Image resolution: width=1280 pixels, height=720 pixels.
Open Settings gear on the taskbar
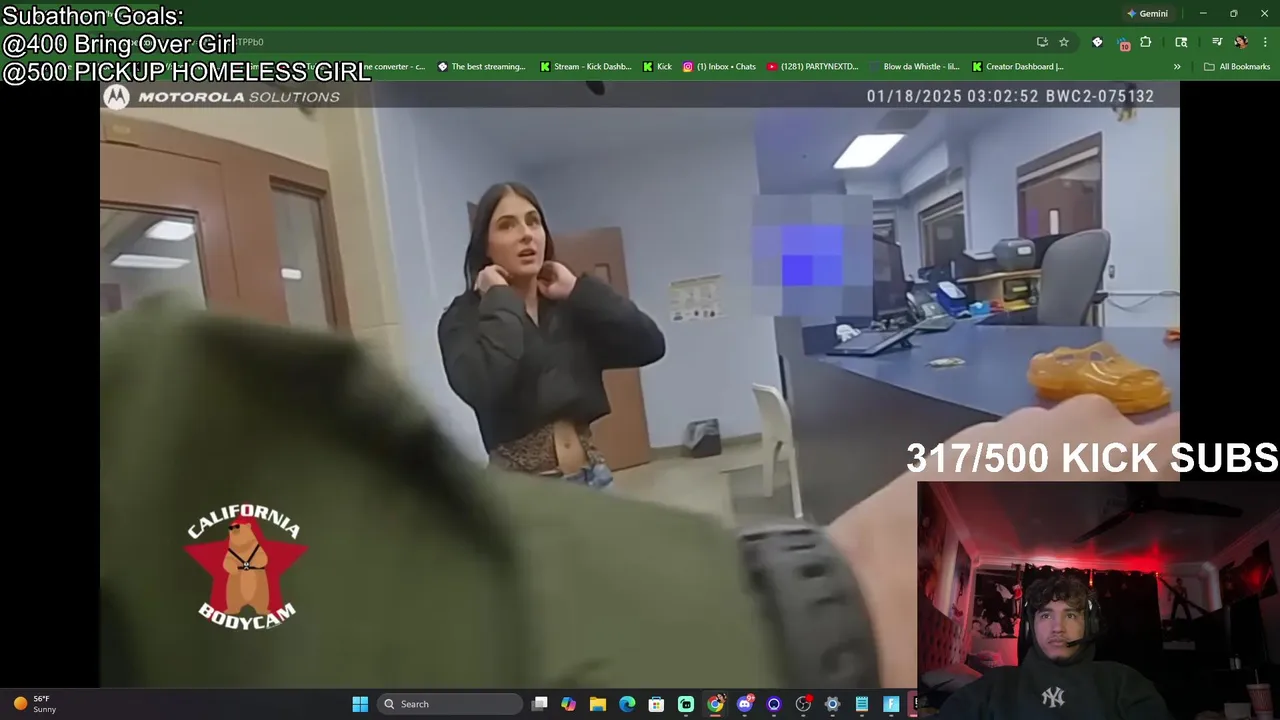pos(832,704)
